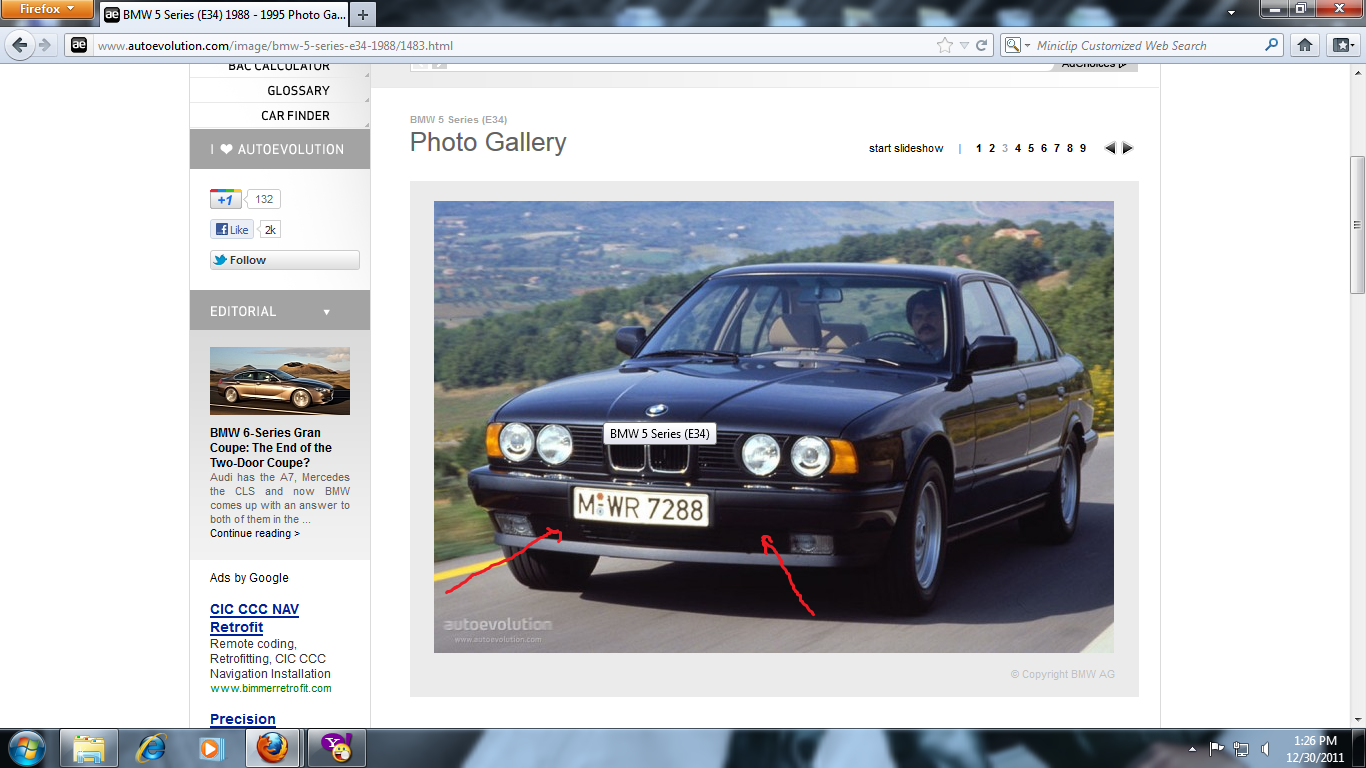Go to gallery photo 6
1366x768 pixels.
click(1044, 148)
